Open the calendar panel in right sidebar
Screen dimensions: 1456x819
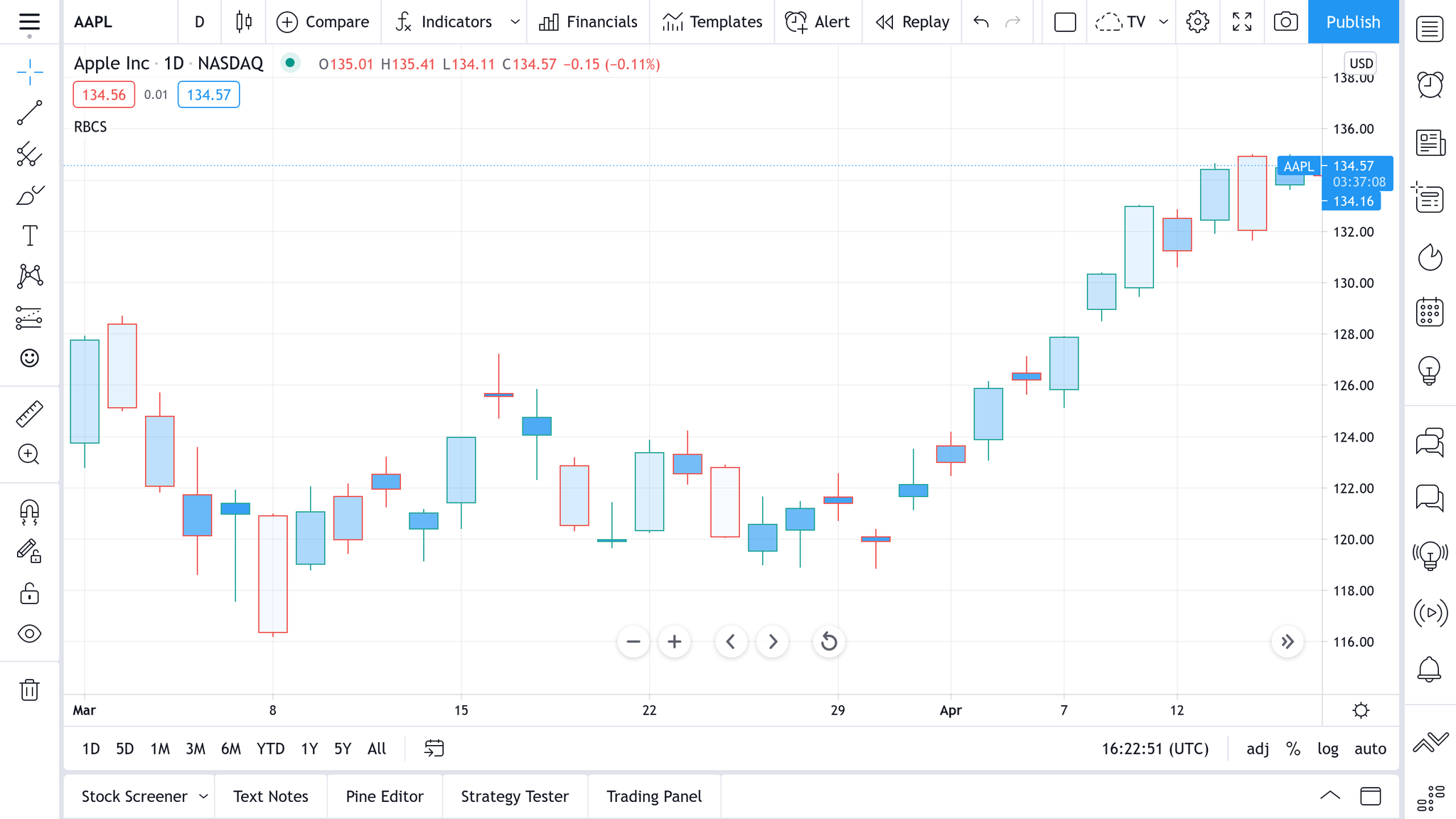click(1430, 311)
